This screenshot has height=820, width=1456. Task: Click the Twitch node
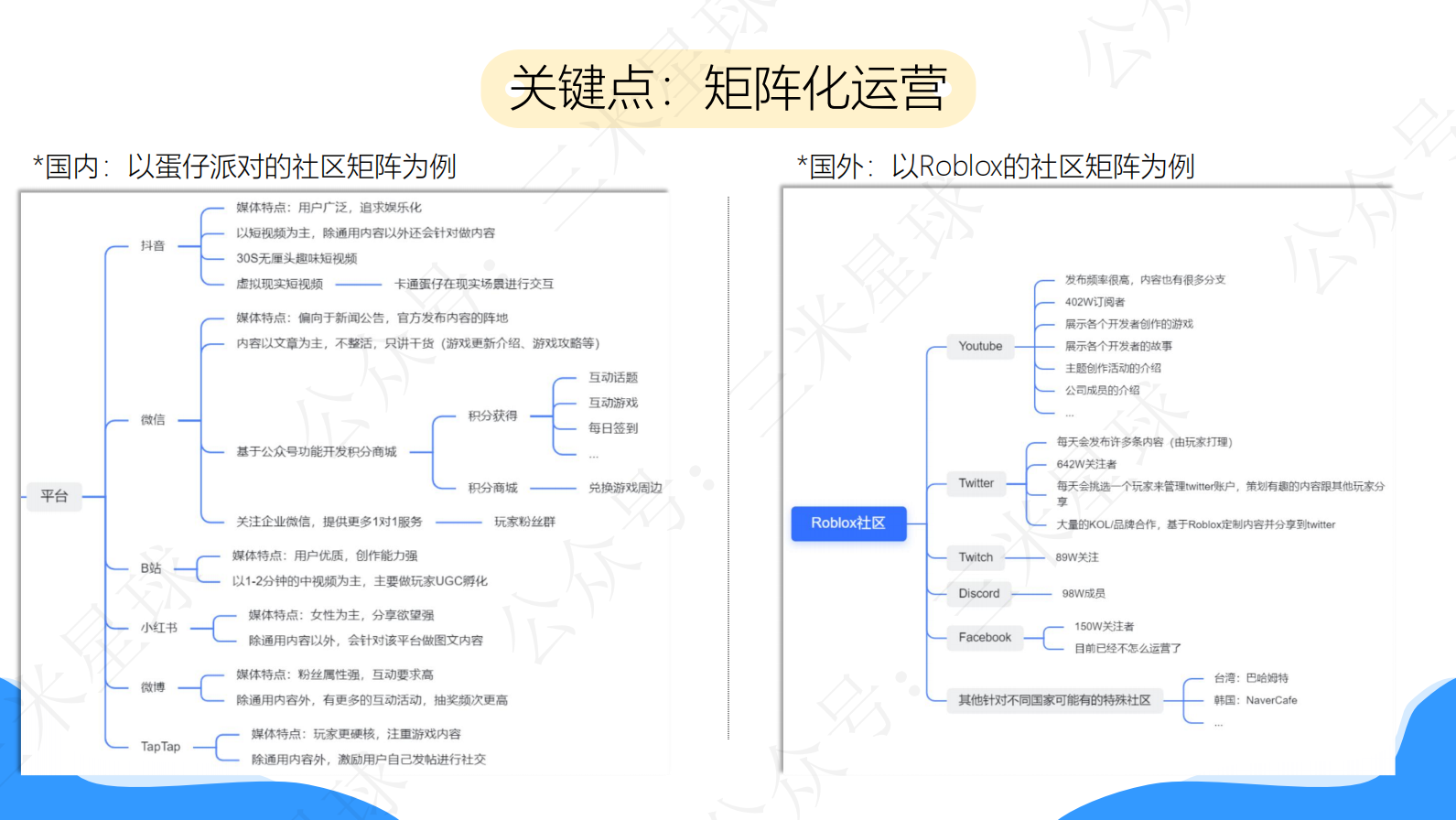pos(976,556)
